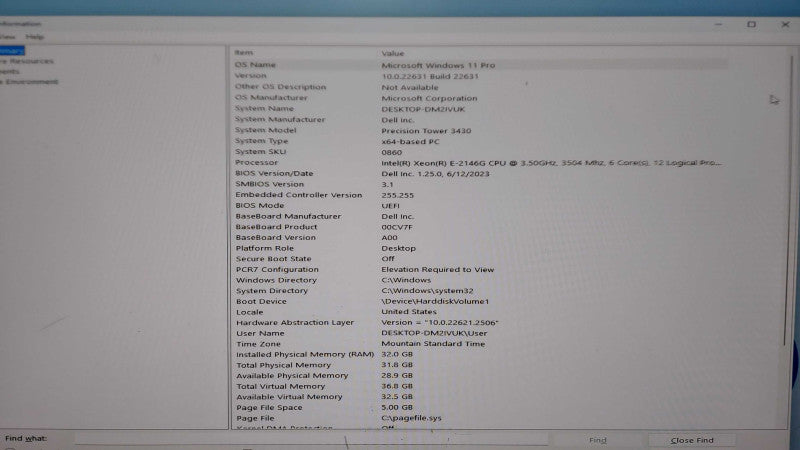Screen dimensions: 800x450
Task: Select the BaseBoard Manufacturer row label
Action: (288, 216)
